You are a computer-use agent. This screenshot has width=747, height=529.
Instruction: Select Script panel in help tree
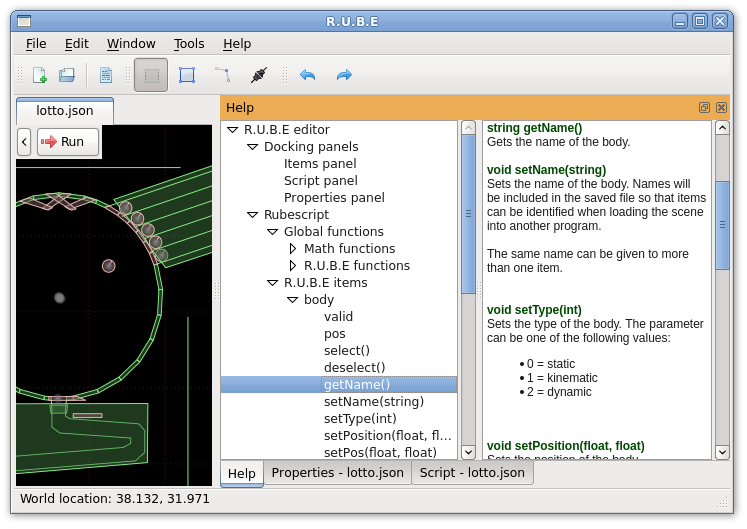tap(321, 181)
